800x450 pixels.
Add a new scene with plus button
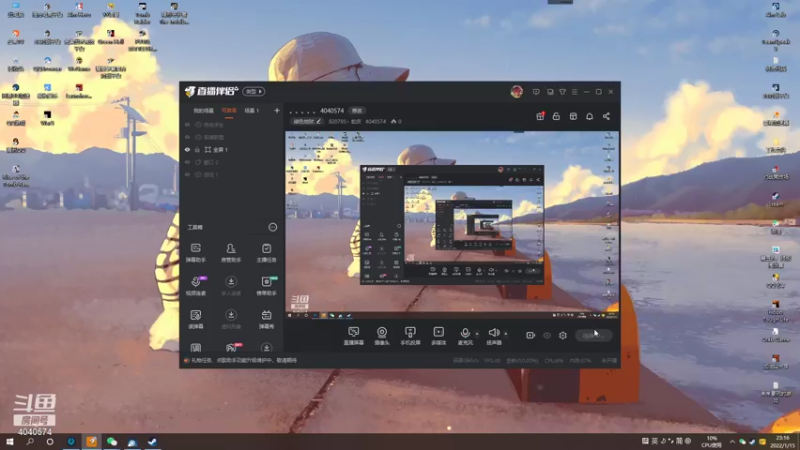click(277, 111)
